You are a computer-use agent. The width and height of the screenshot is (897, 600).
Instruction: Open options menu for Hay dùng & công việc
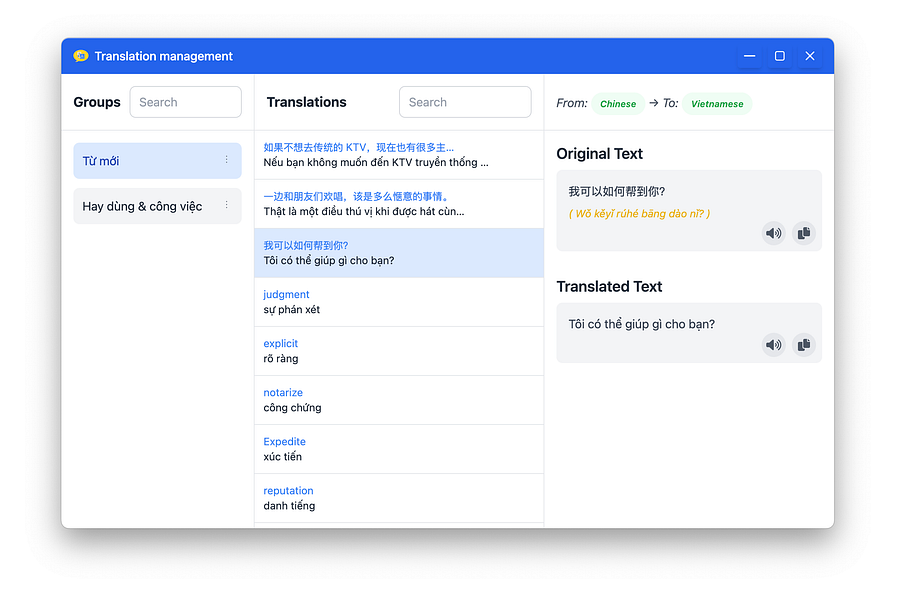click(227, 205)
